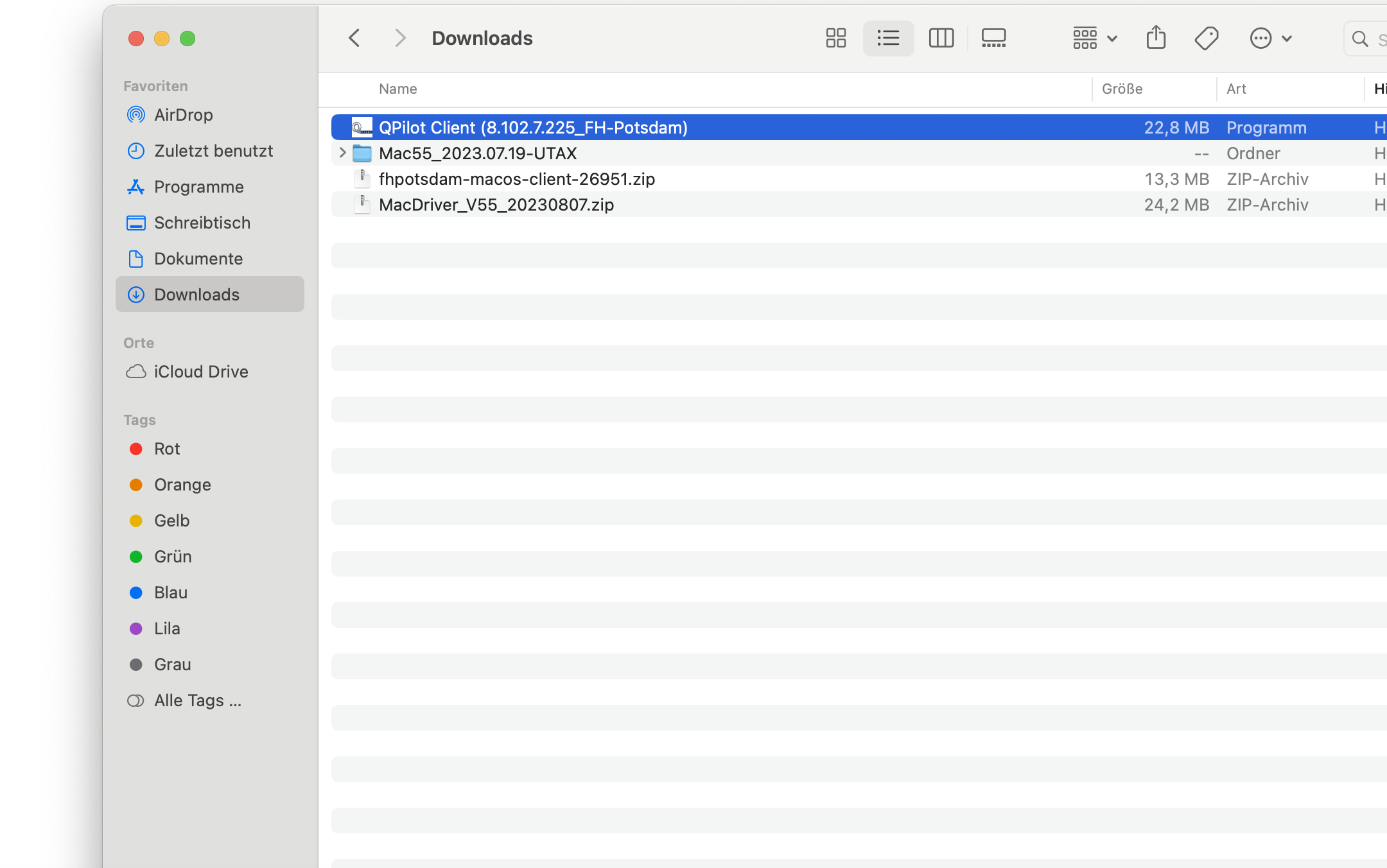Zoom the Finder window with green button
Image resolution: width=1387 pixels, height=868 pixels.
pyautogui.click(x=187, y=39)
